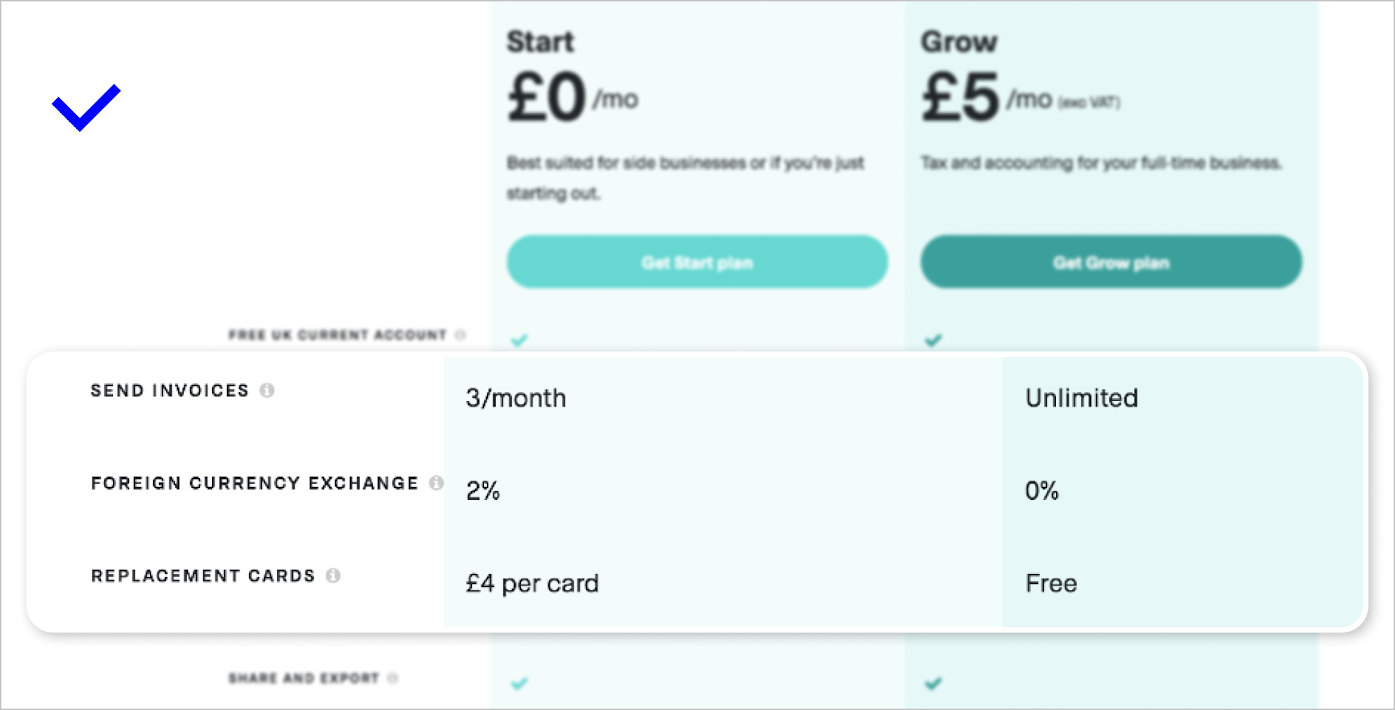Image resolution: width=1395 pixels, height=710 pixels.
Task: Open info icon beside Replacement Cards
Action: (333, 576)
